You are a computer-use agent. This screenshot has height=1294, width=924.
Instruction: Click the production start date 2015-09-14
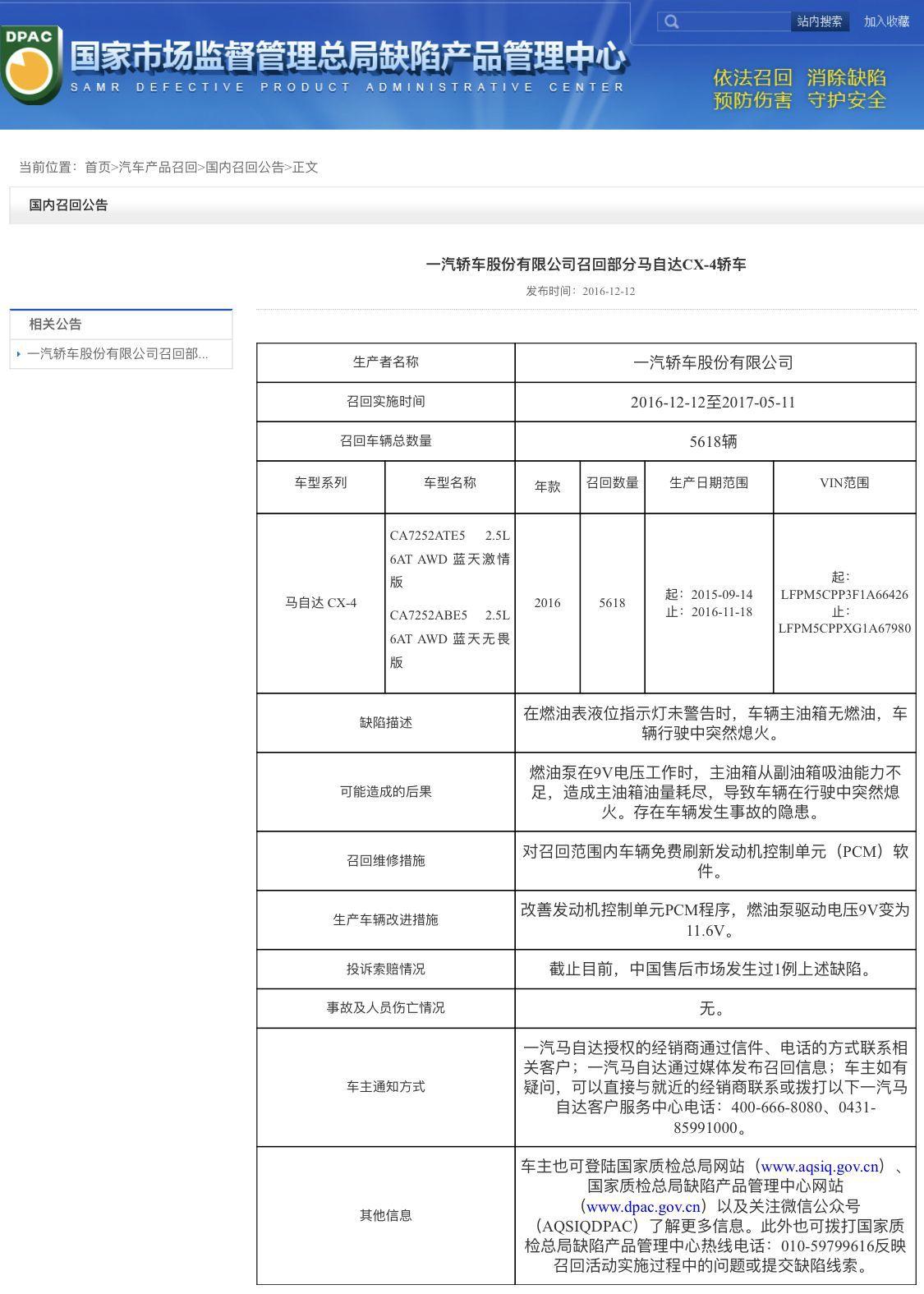click(721, 594)
